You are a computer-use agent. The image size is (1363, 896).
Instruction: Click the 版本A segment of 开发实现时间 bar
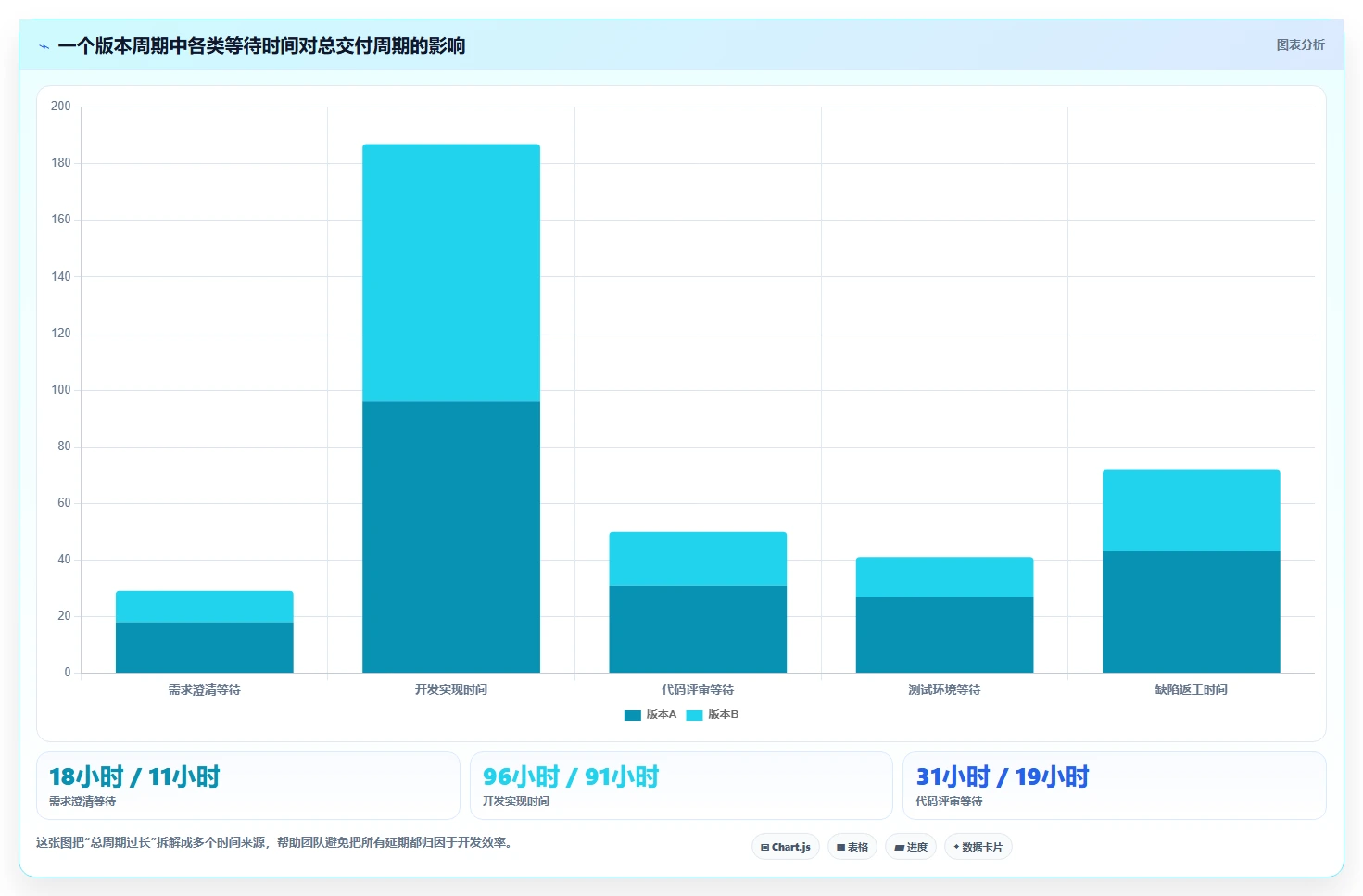(451, 537)
